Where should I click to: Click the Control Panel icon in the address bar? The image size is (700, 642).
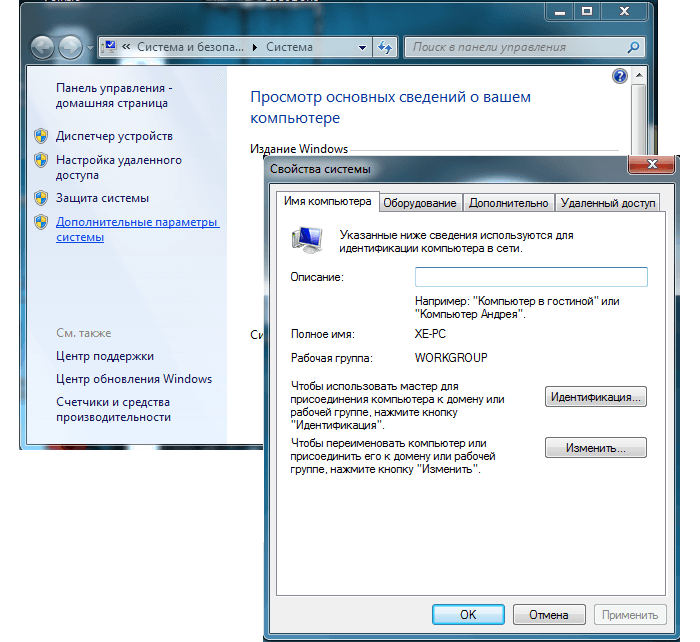[x=109, y=47]
